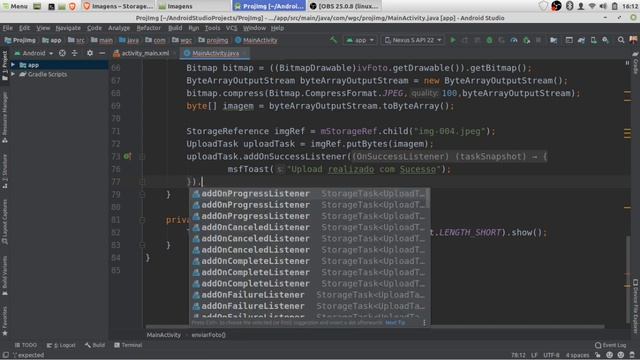Image resolution: width=640 pixels, height=360 pixels.
Task: Collapse the lambda fold at line 73
Action: coord(142,156)
